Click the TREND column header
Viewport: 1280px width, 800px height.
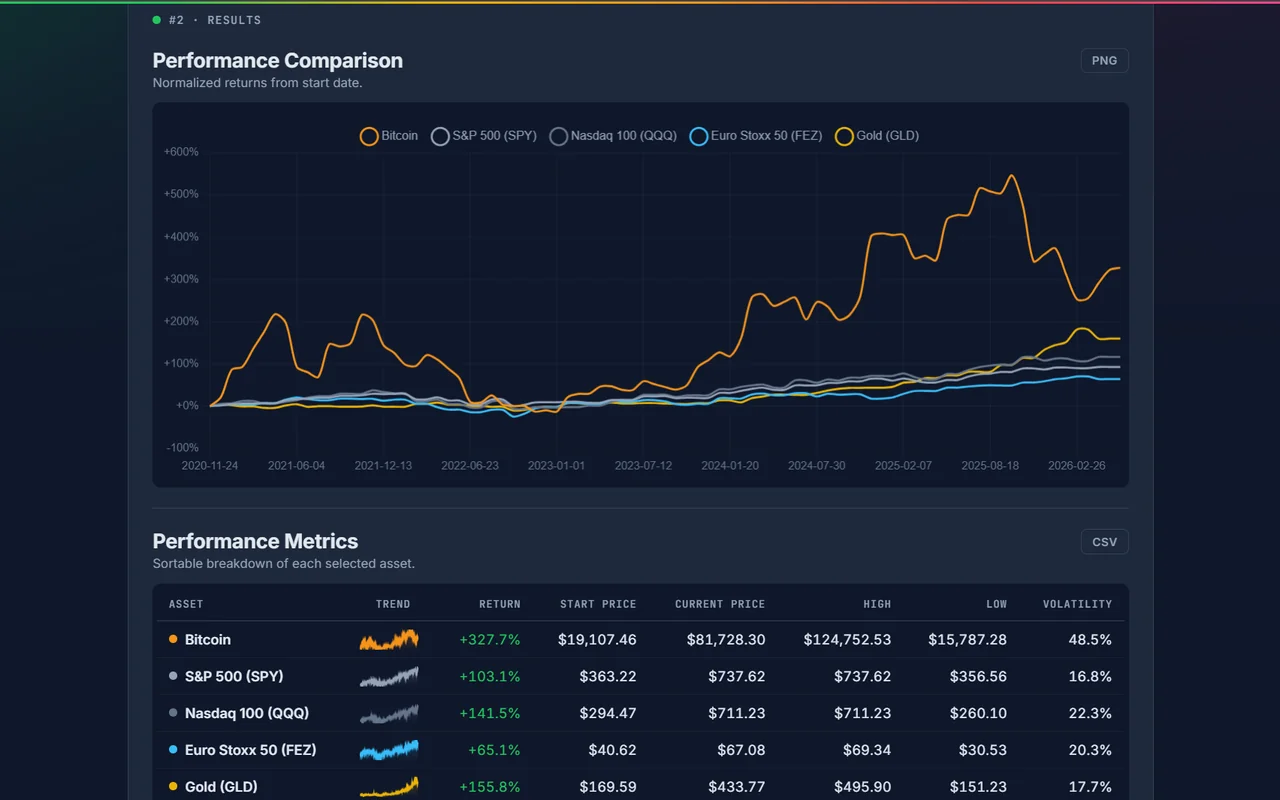click(393, 604)
